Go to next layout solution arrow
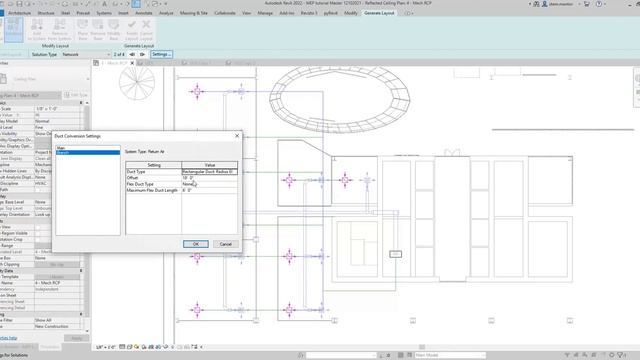 click(x=142, y=54)
